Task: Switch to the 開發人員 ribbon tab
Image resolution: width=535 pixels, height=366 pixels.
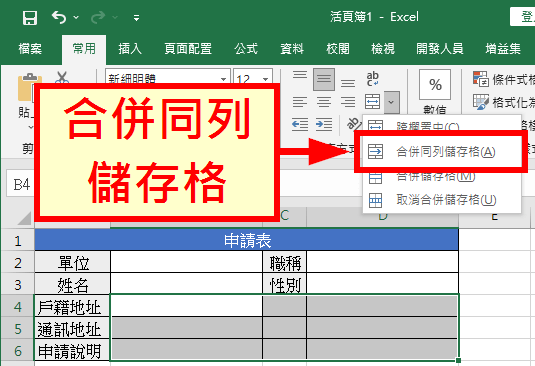Action: [440, 49]
